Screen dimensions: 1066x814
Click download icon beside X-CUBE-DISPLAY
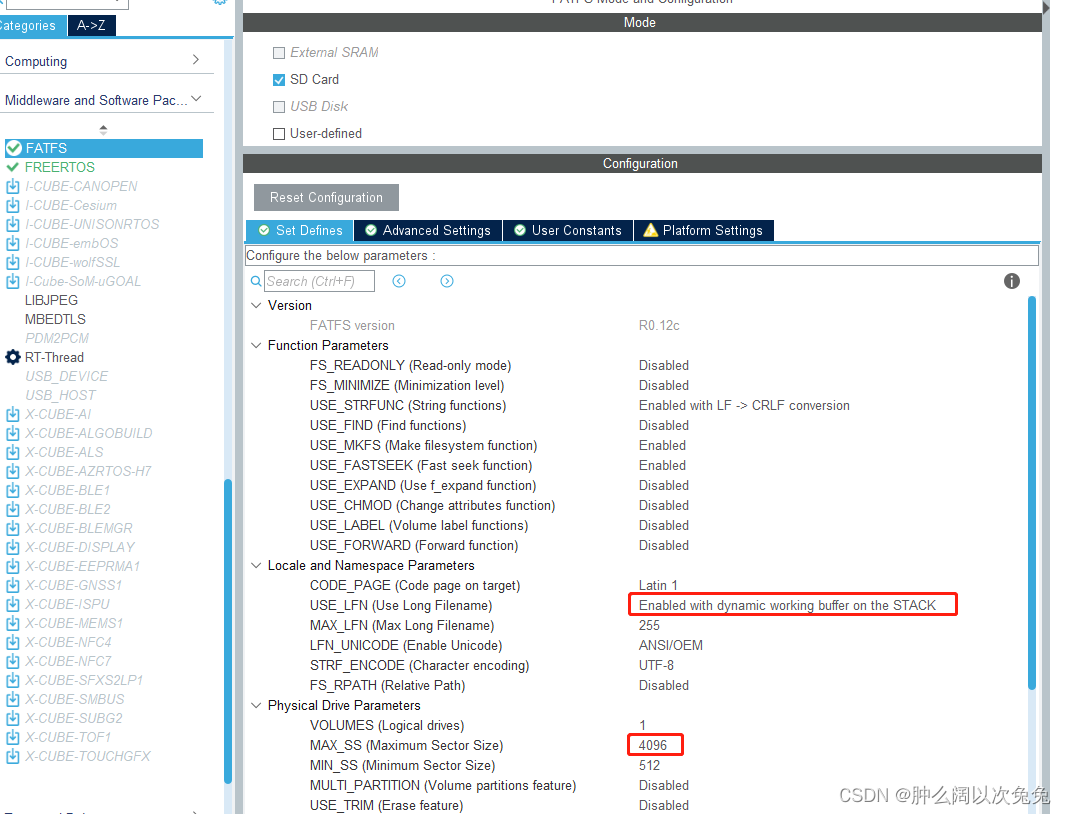[x=12, y=547]
